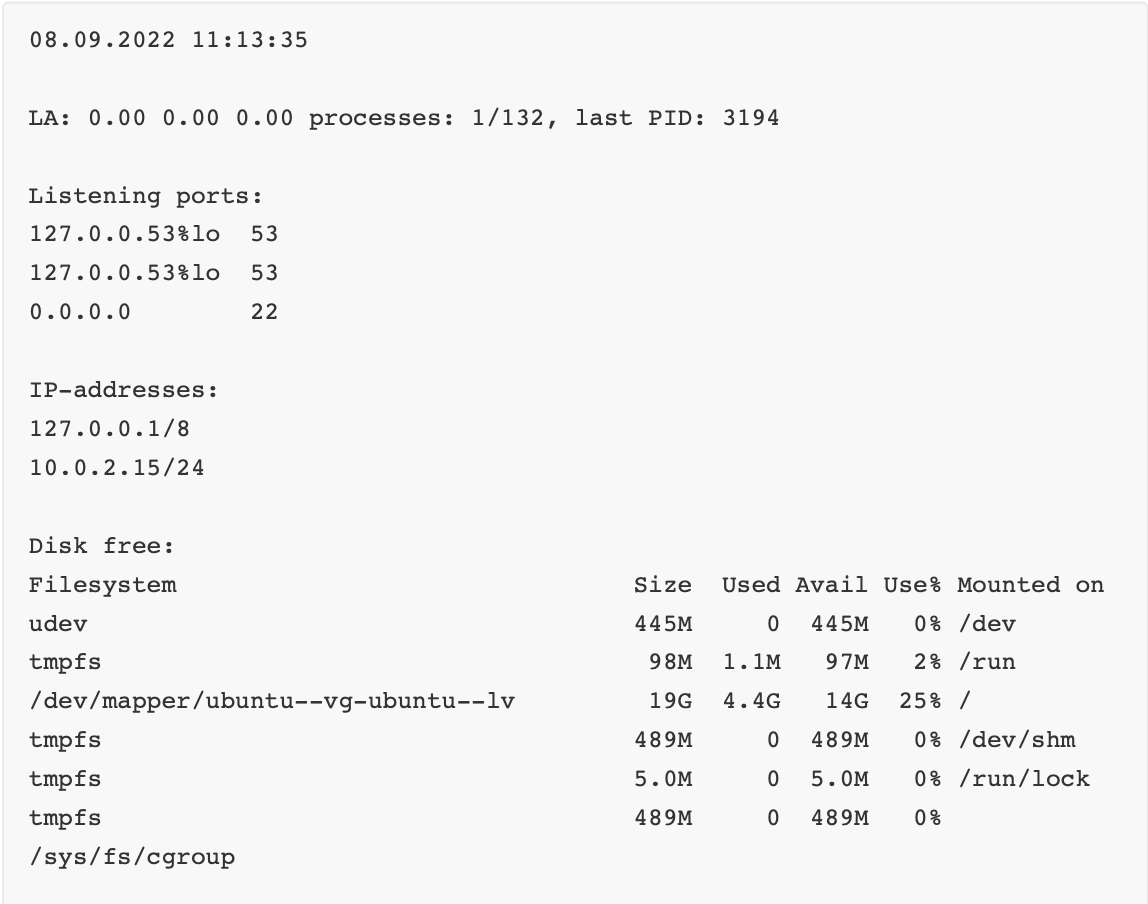Select the "Listening ports:" heading
Viewport: 1148px width, 904px height.
[145, 196]
